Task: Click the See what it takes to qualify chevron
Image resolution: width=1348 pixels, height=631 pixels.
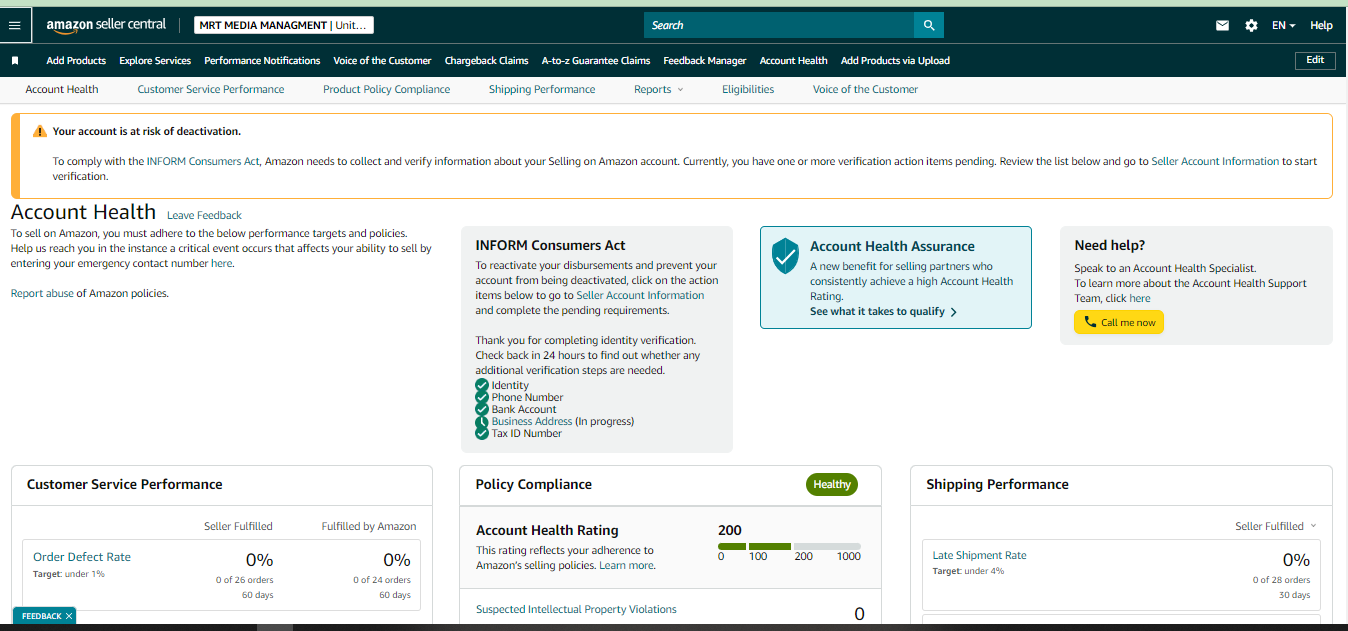Action: [x=954, y=312]
